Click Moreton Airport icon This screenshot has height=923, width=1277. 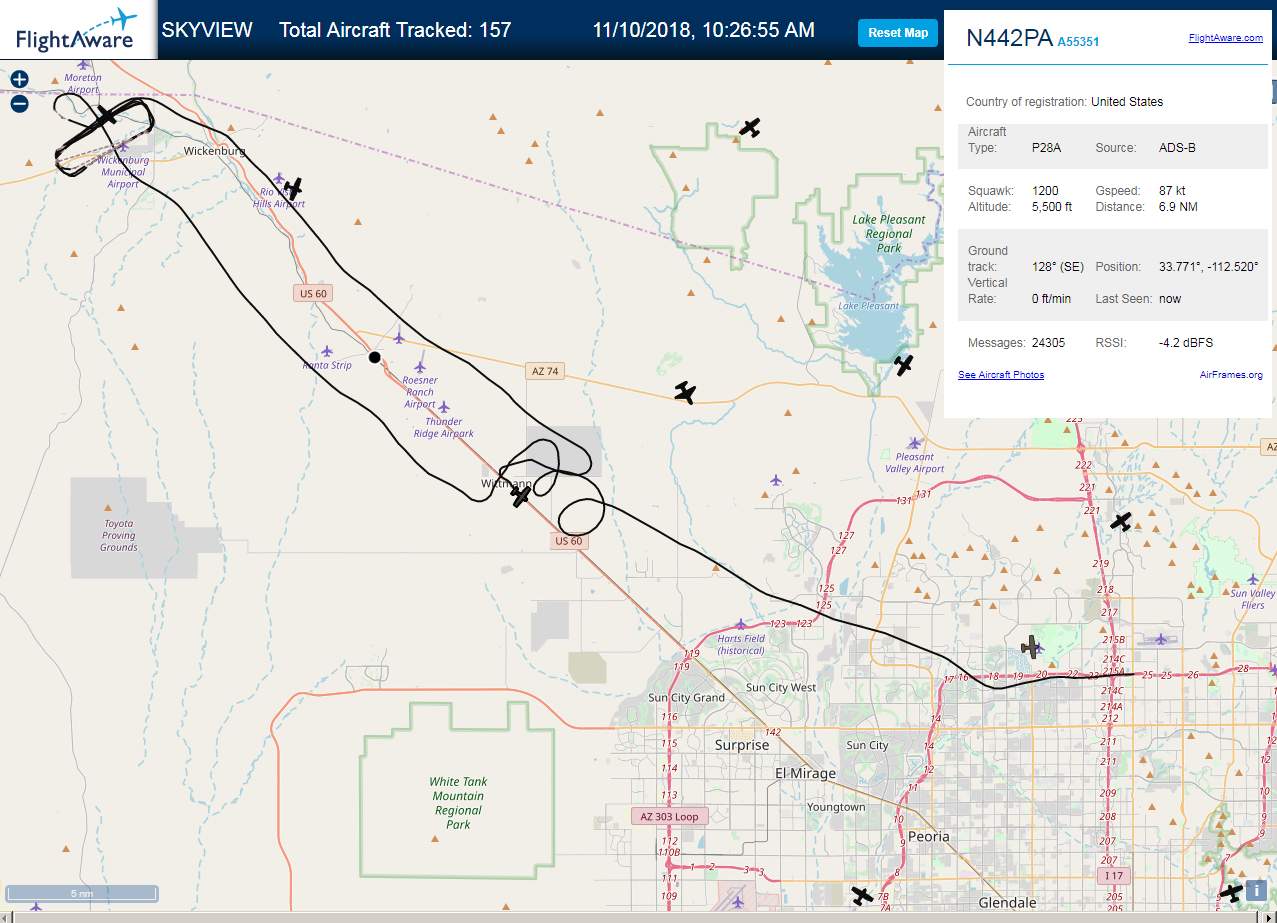[84, 64]
